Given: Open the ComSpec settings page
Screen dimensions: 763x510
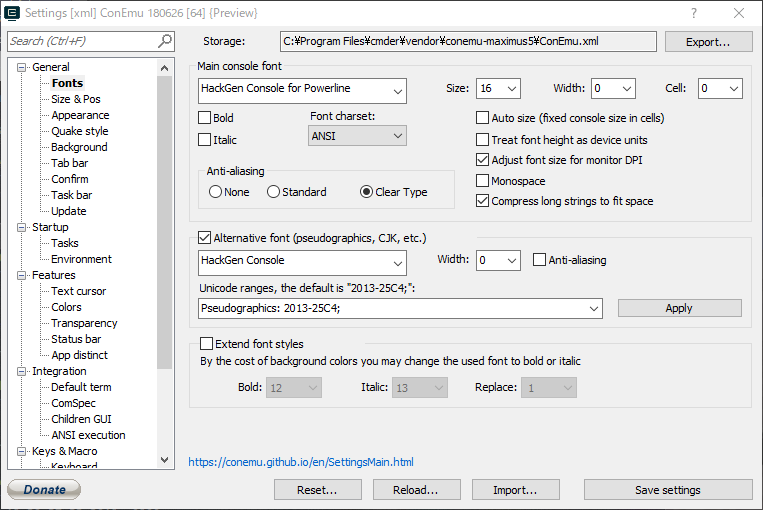Looking at the screenshot, I should tap(73, 403).
